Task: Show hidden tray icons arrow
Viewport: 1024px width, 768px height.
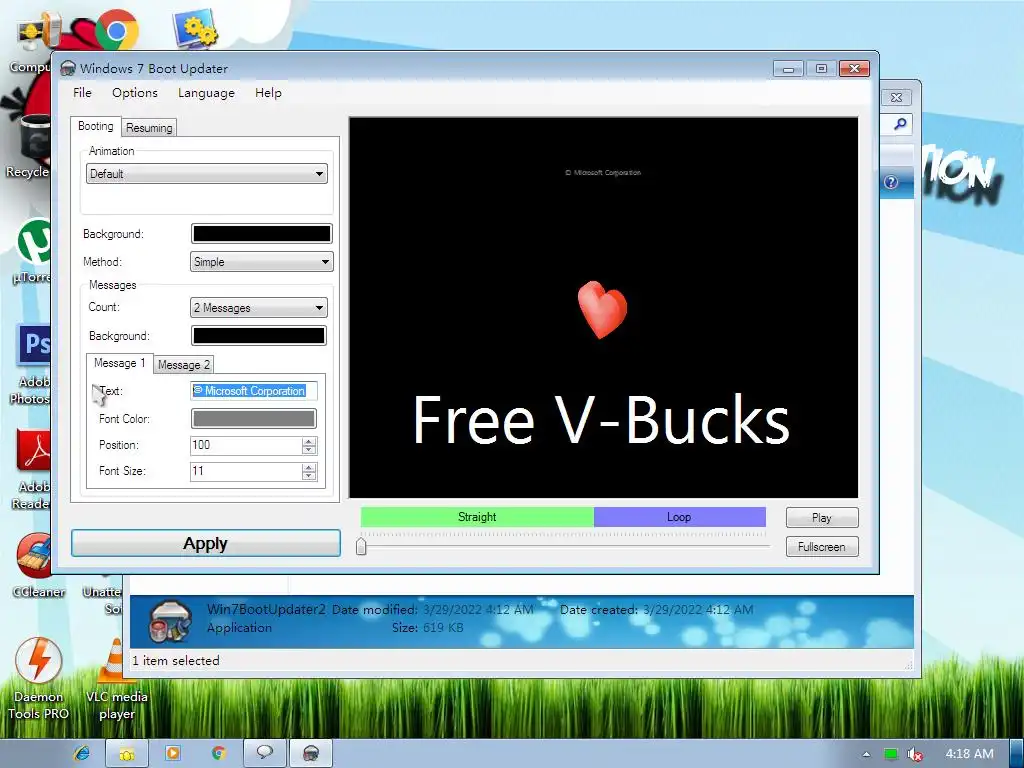Action: [x=866, y=754]
